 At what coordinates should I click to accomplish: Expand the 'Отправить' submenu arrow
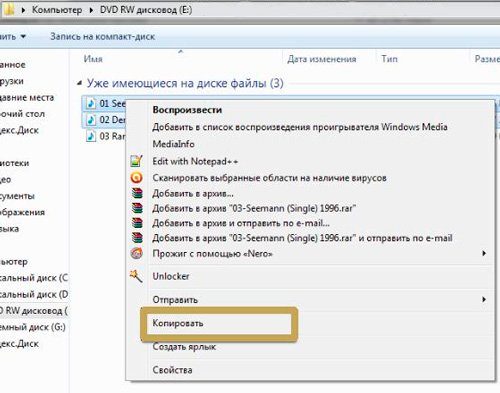484,299
